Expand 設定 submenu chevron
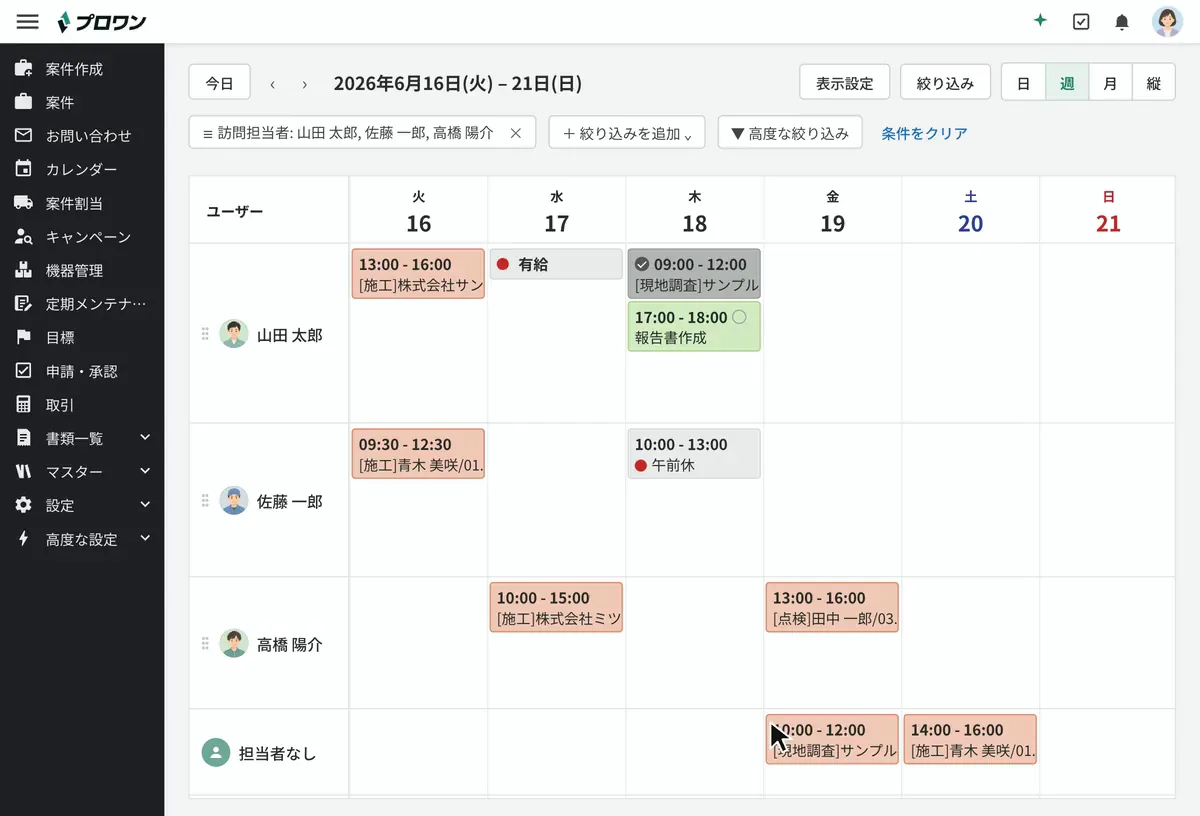 click(x=145, y=505)
